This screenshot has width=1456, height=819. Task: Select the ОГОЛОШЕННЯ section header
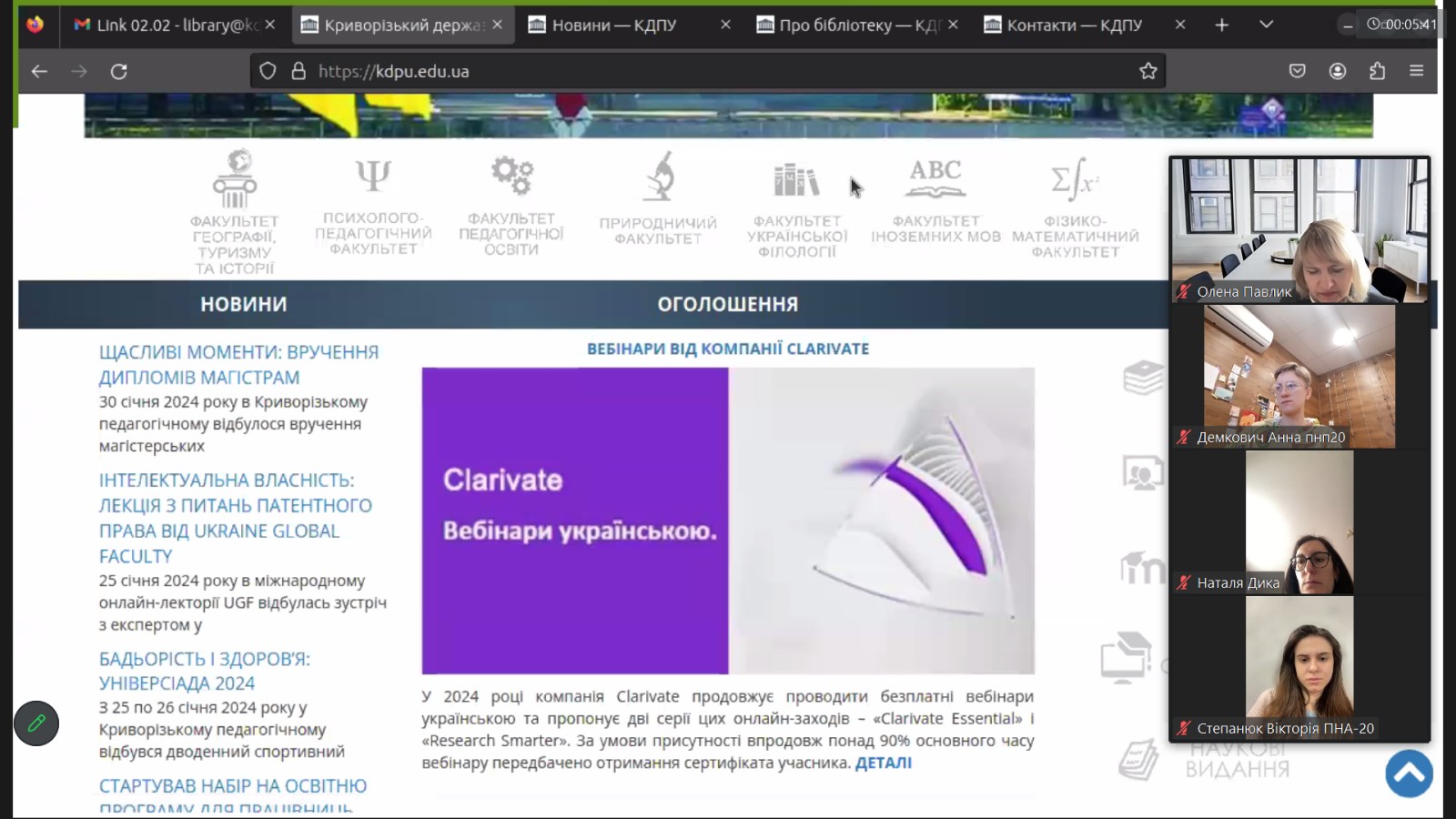pyautogui.click(x=727, y=304)
